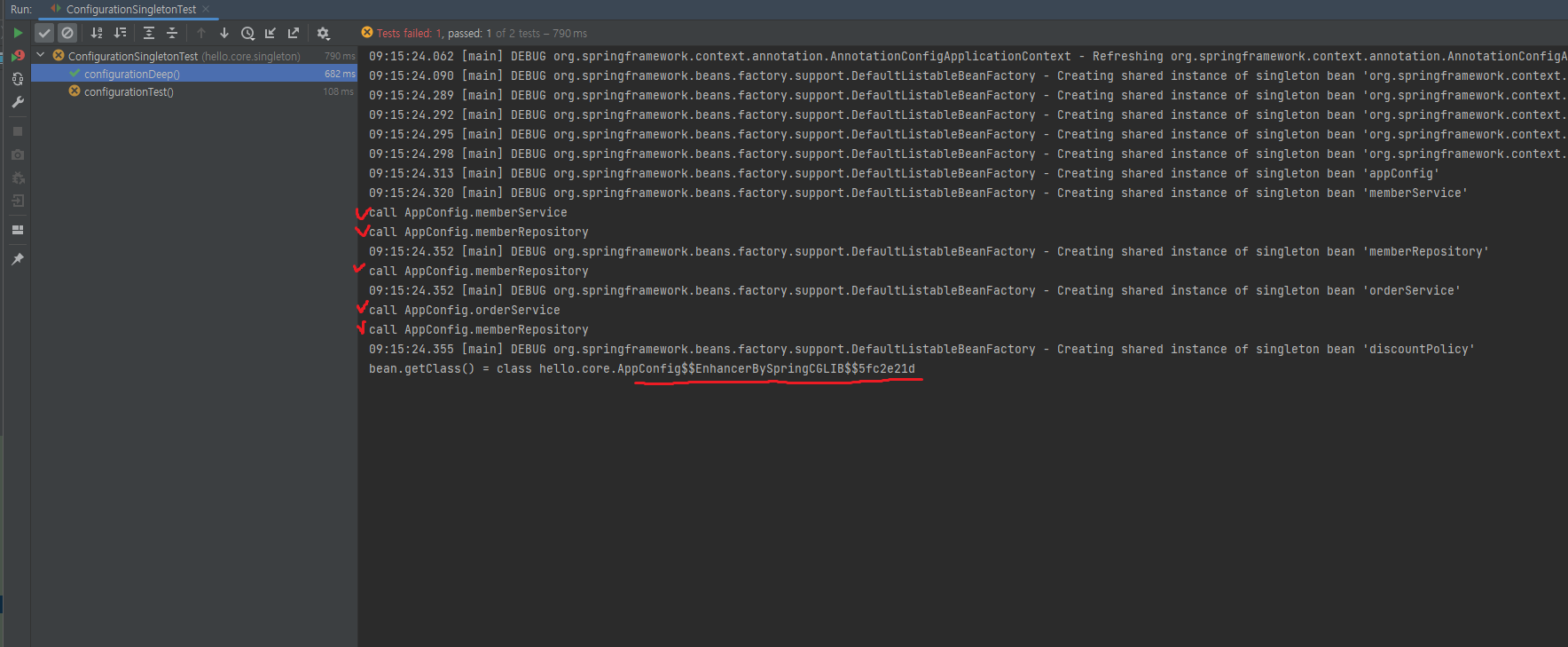Click the "Tests failed: 1" status text
1568x647 pixels.
click(410, 34)
